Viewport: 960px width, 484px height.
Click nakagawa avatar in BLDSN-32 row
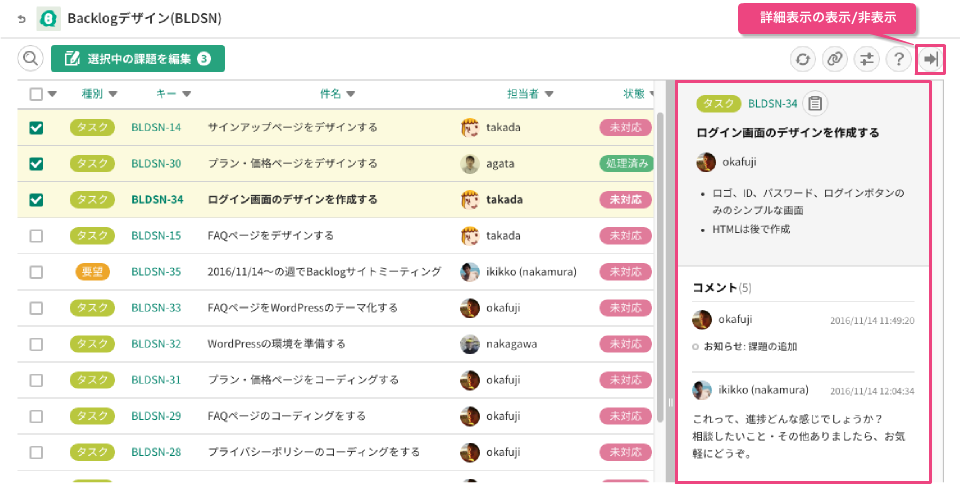pos(470,344)
